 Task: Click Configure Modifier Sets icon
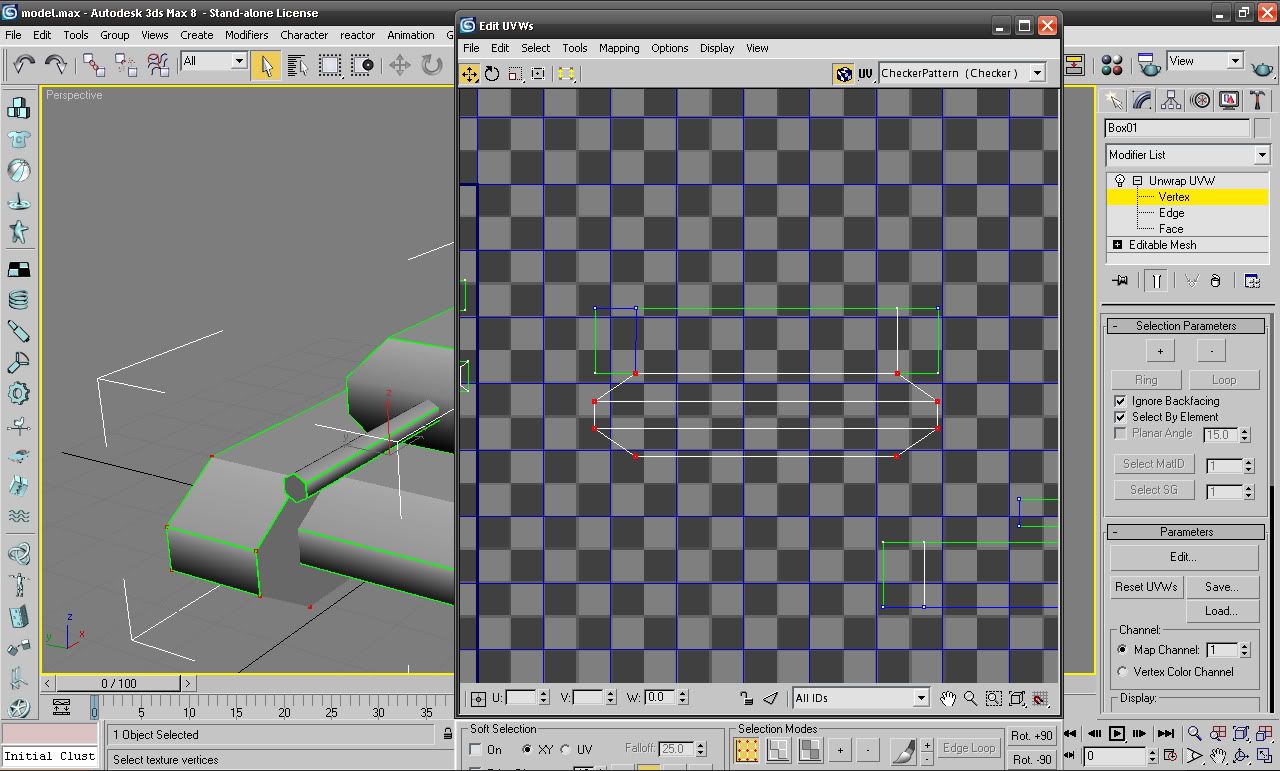pyautogui.click(x=1252, y=281)
